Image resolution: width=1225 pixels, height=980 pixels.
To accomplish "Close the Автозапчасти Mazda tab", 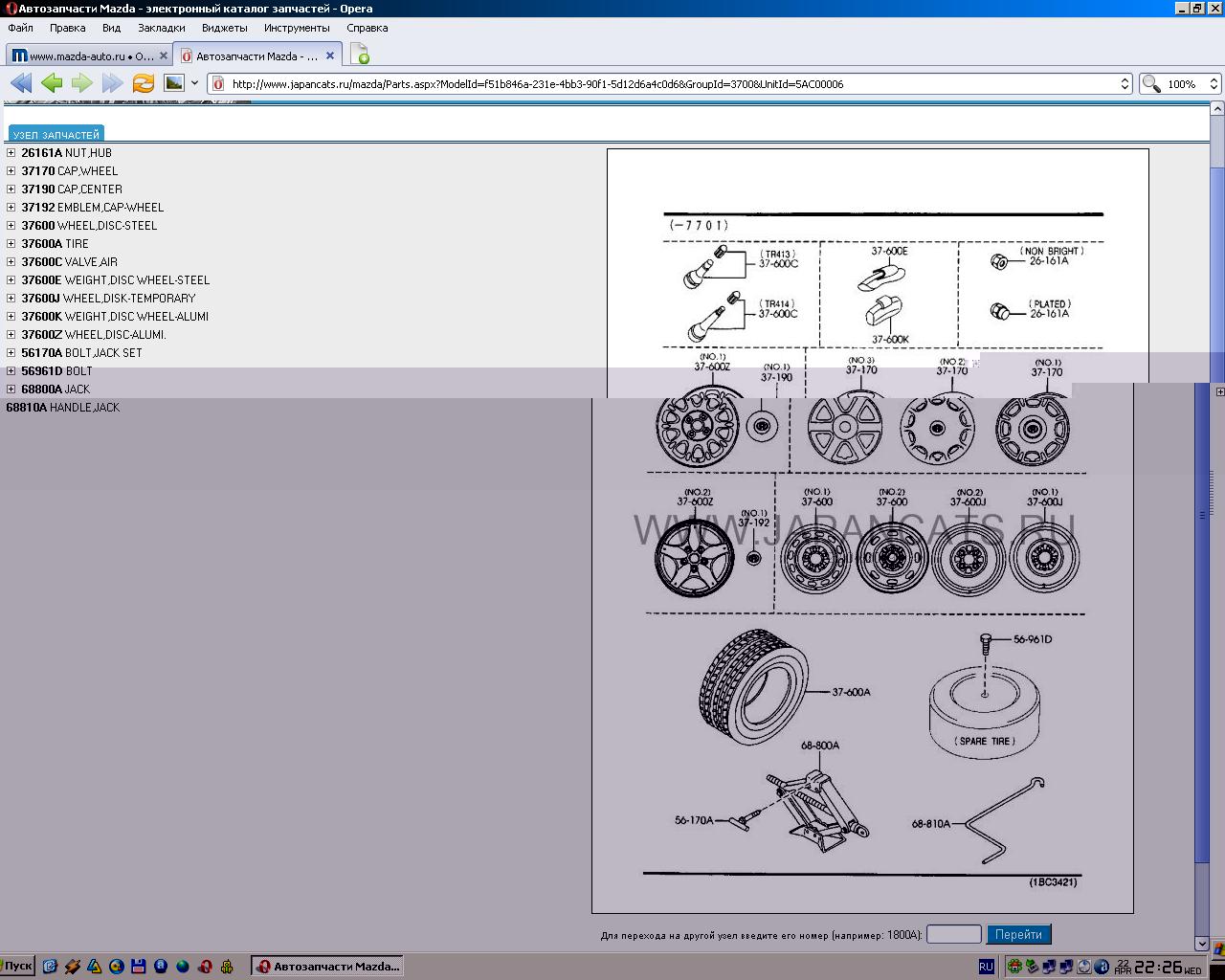I will point(331,56).
